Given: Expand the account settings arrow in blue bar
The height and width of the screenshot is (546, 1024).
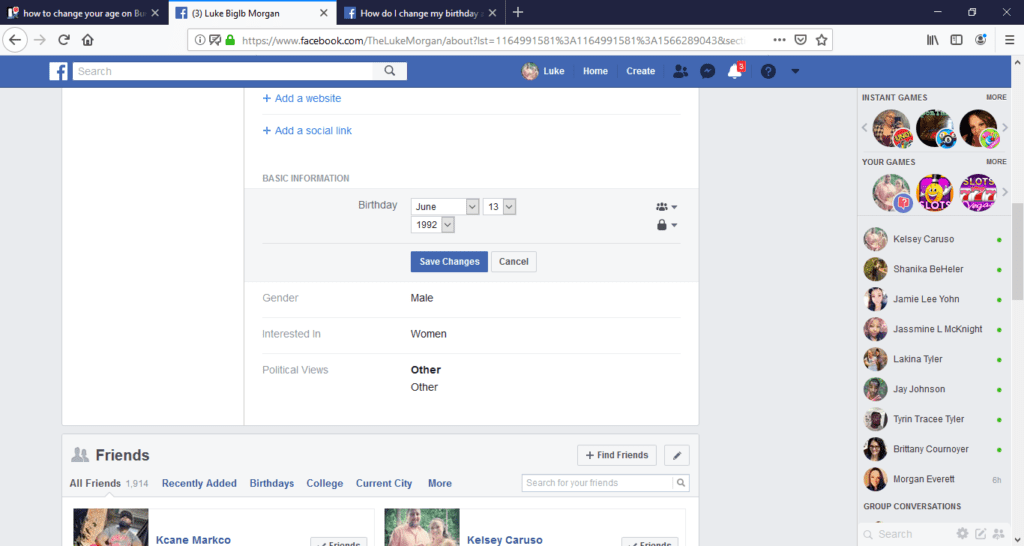Looking at the screenshot, I should click(795, 71).
